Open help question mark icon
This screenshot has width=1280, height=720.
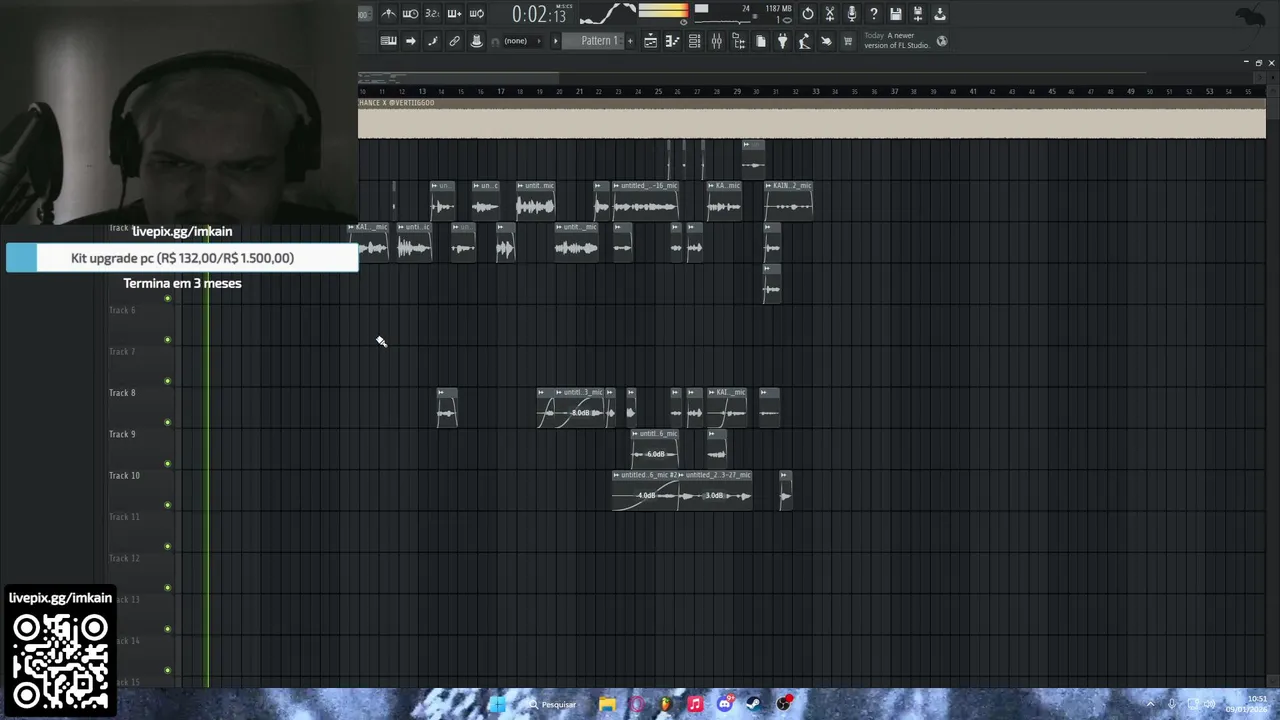[x=874, y=14]
